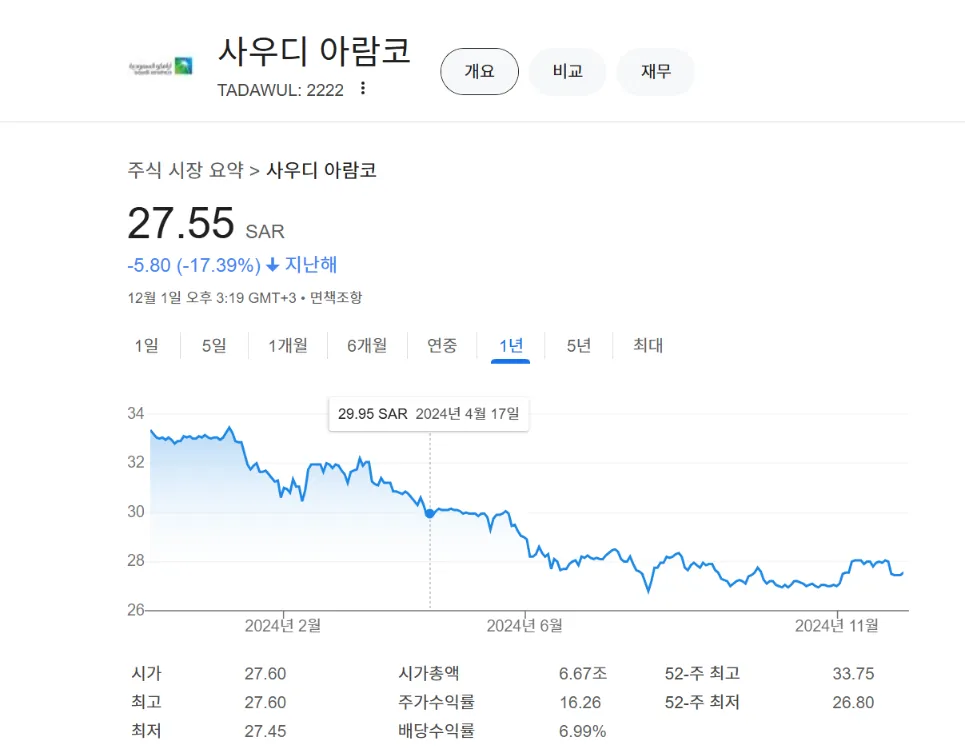The height and width of the screenshot is (753, 965).
Task: Open the 재무 financials view
Action: 655,71
